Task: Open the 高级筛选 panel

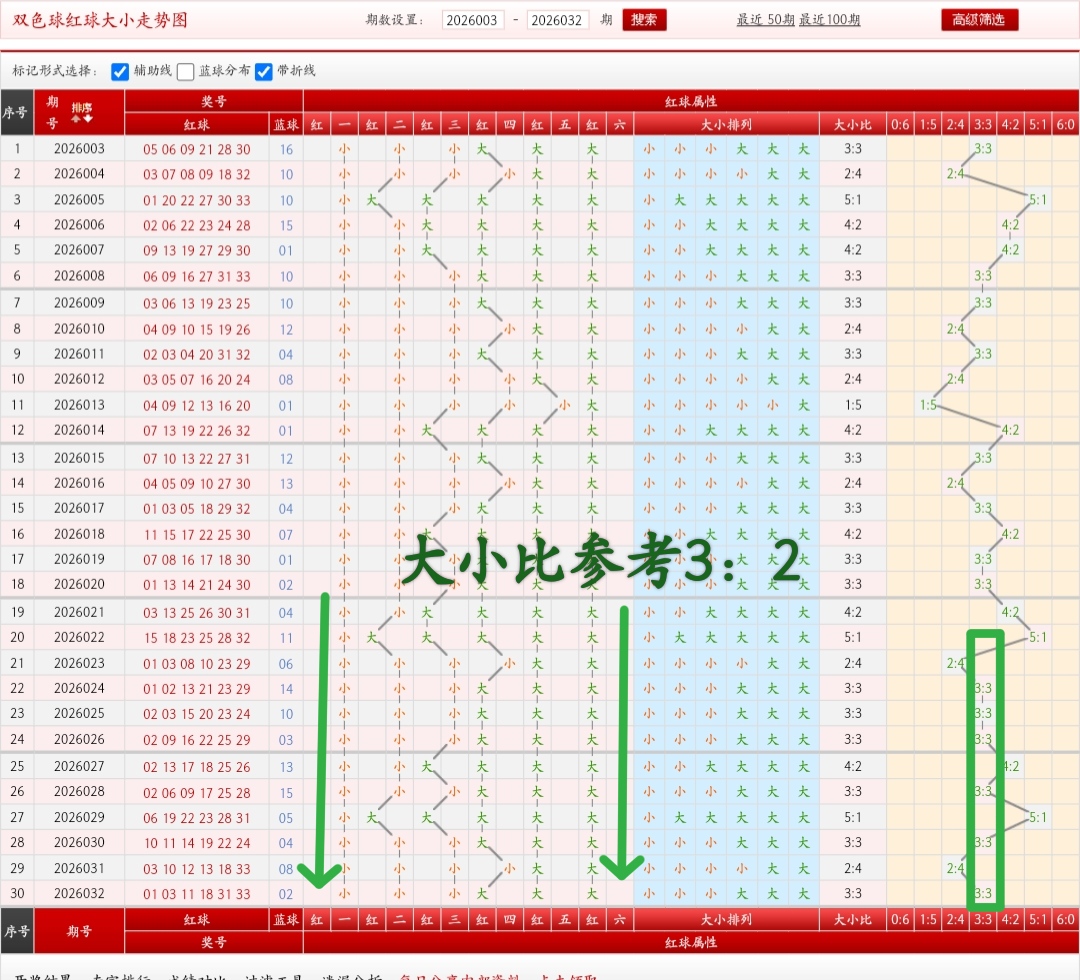Action: click(x=978, y=19)
